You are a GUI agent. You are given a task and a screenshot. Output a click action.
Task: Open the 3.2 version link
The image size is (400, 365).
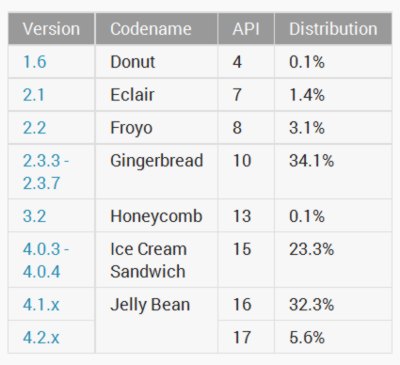click(34, 216)
